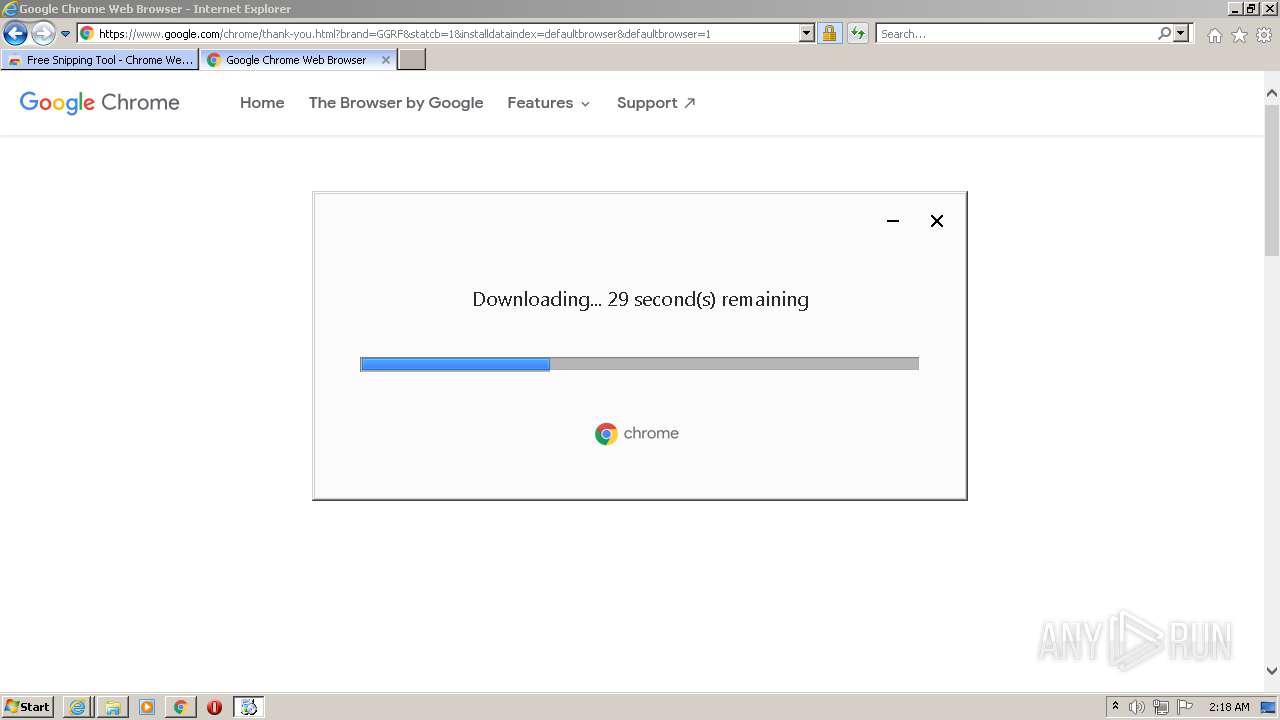Click the Downloading seconds remaining text

[x=640, y=299]
